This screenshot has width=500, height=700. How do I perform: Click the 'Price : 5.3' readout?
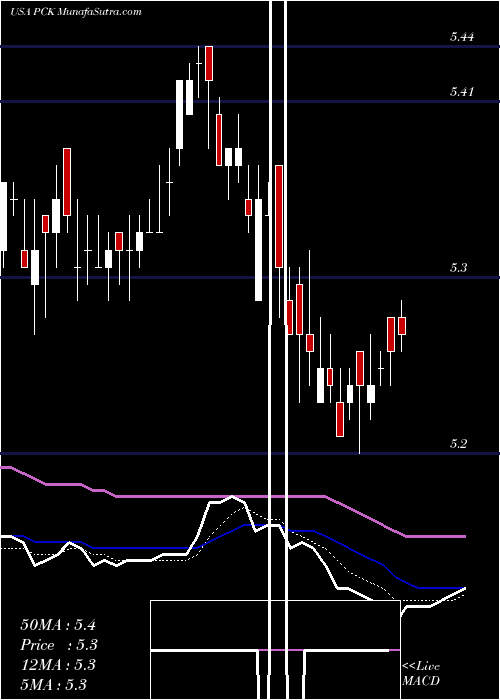point(59,645)
